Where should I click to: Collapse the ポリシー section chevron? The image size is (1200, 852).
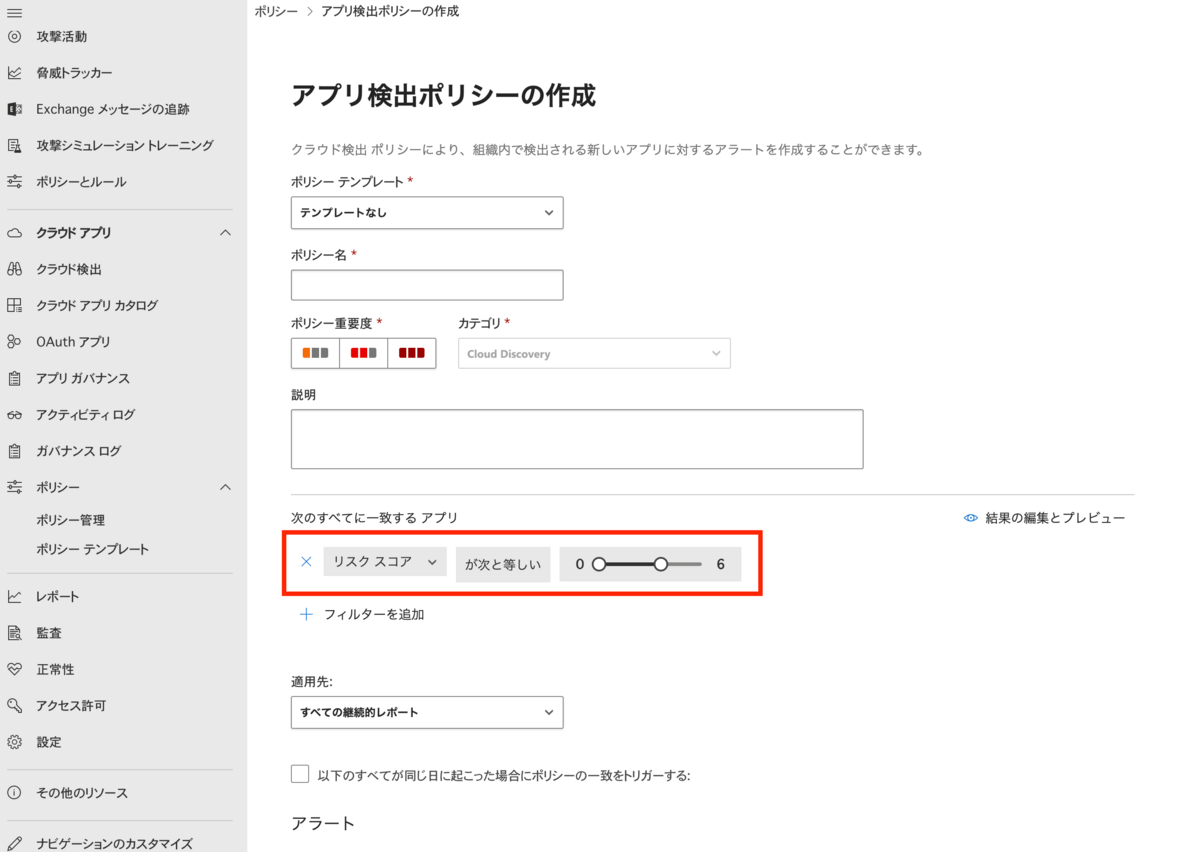pyautogui.click(x=225, y=487)
